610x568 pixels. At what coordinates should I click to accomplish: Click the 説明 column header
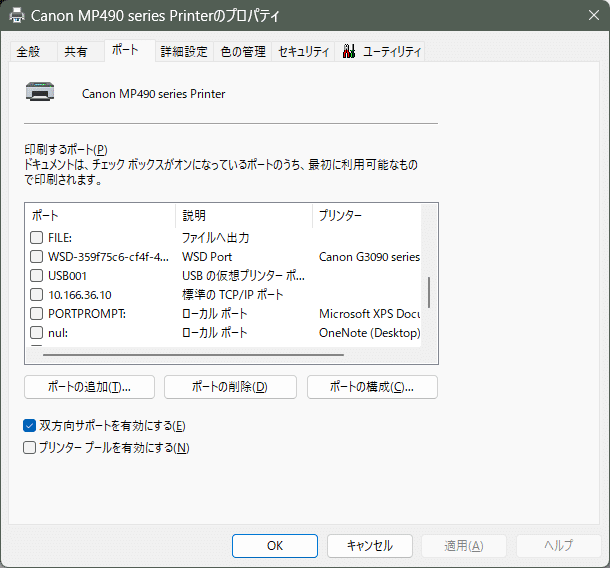click(244, 215)
